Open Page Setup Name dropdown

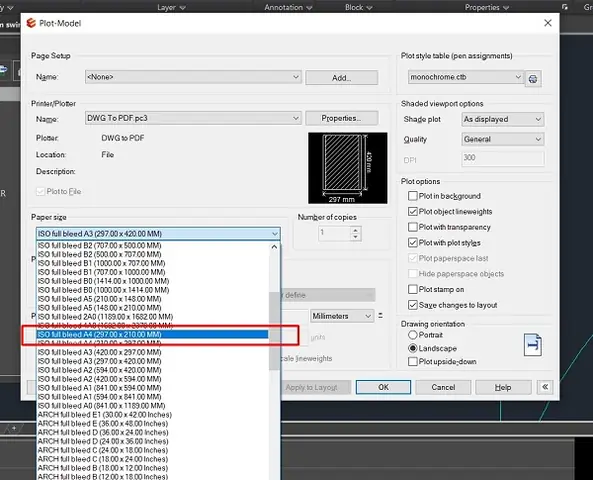pyautogui.click(x=193, y=77)
